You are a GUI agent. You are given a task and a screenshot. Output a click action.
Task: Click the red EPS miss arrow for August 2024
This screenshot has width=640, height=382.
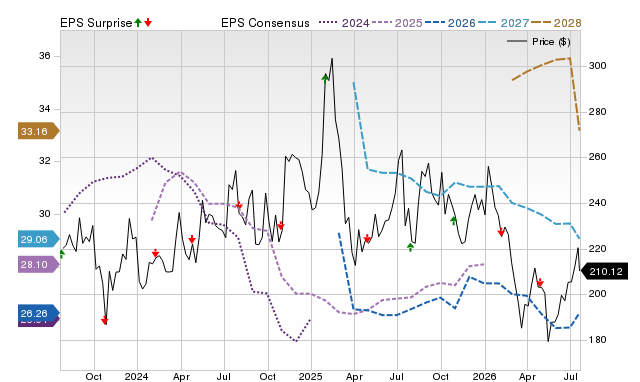239,205
